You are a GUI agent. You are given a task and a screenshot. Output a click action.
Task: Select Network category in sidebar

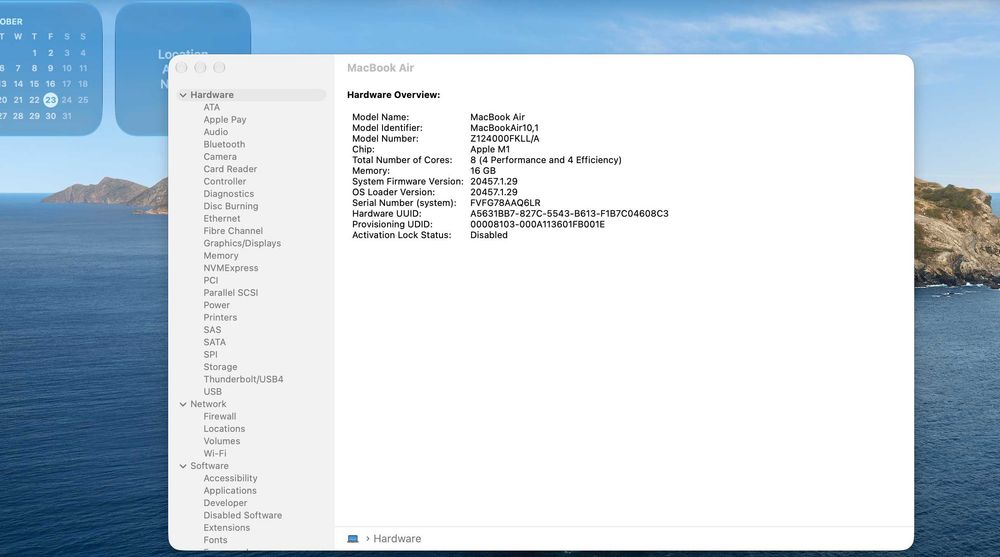pyautogui.click(x=208, y=405)
